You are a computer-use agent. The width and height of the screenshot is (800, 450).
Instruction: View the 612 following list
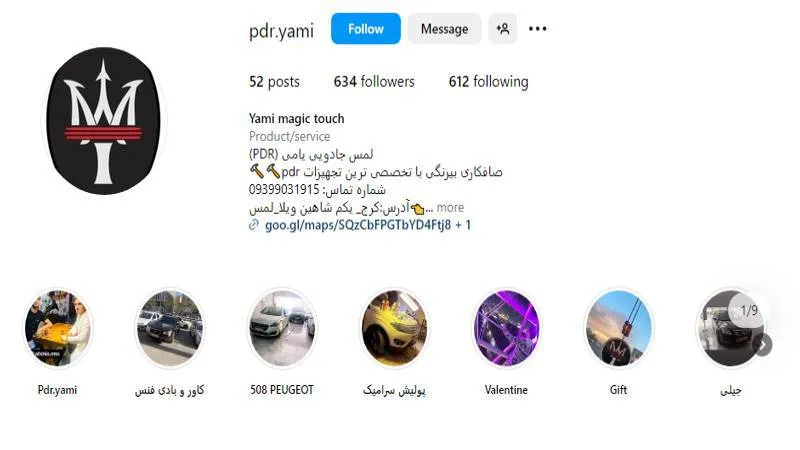[x=488, y=82]
